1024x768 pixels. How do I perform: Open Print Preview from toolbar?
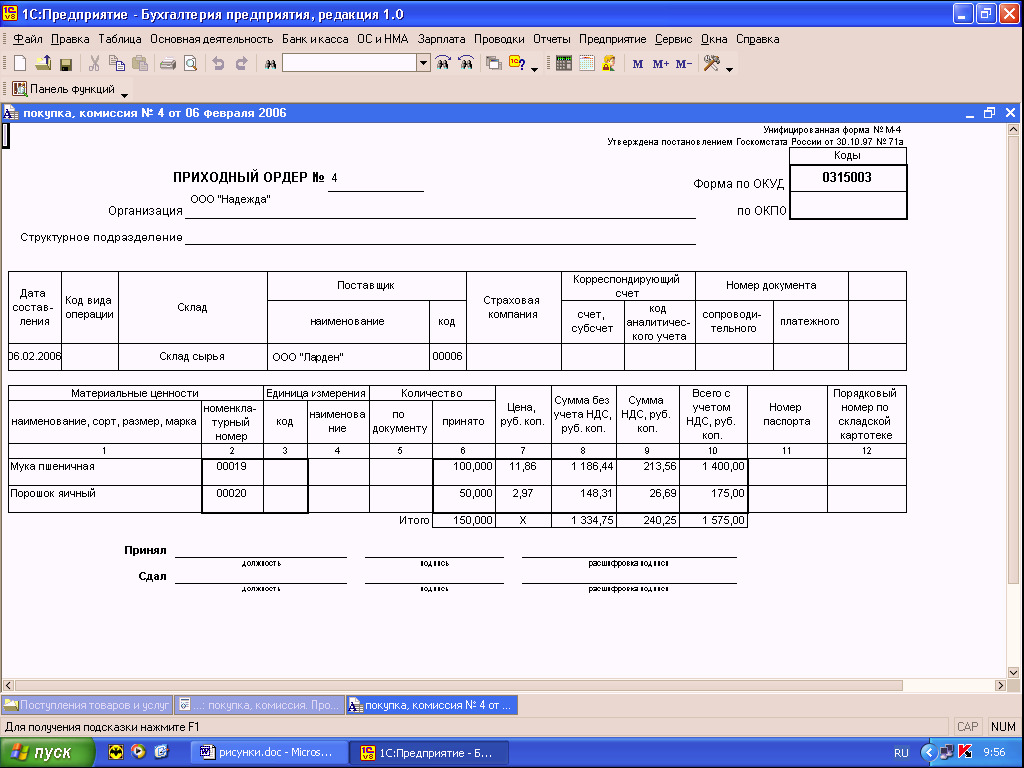pyautogui.click(x=189, y=63)
